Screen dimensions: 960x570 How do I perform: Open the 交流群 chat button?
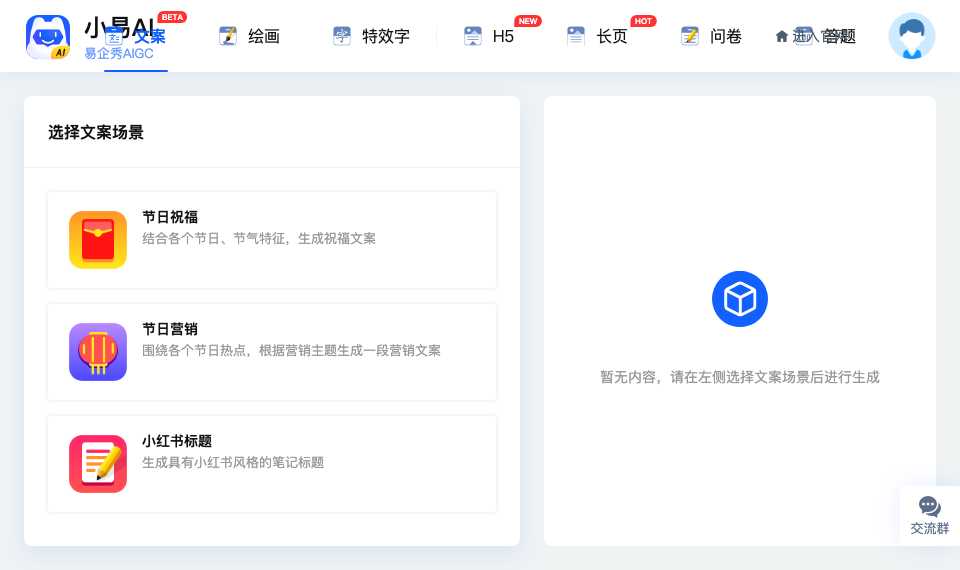pyautogui.click(x=929, y=516)
